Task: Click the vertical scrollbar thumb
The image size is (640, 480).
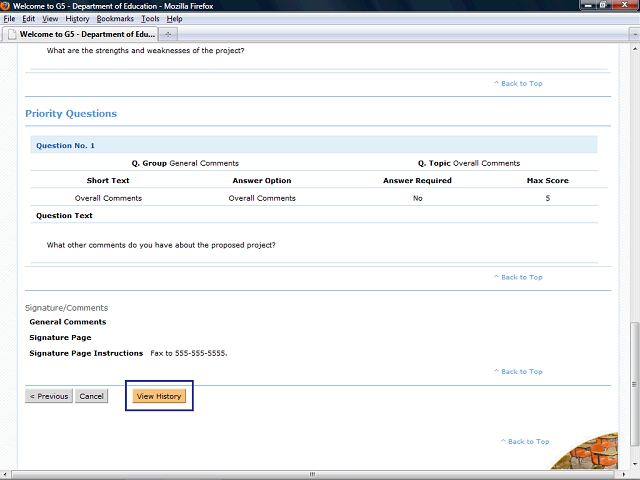Action: (634, 384)
